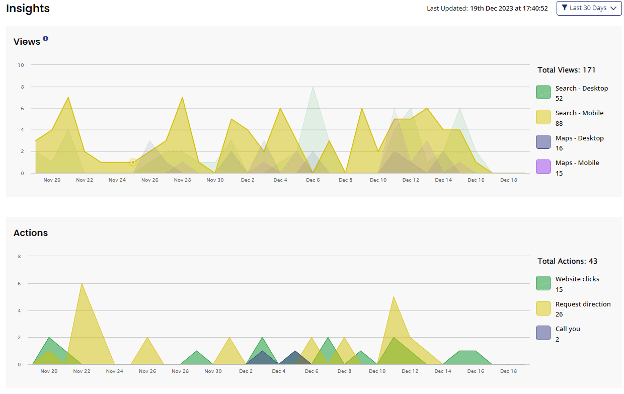Click the Search - Desktop legend label
The height and width of the screenshot is (394, 624).
[581, 88]
